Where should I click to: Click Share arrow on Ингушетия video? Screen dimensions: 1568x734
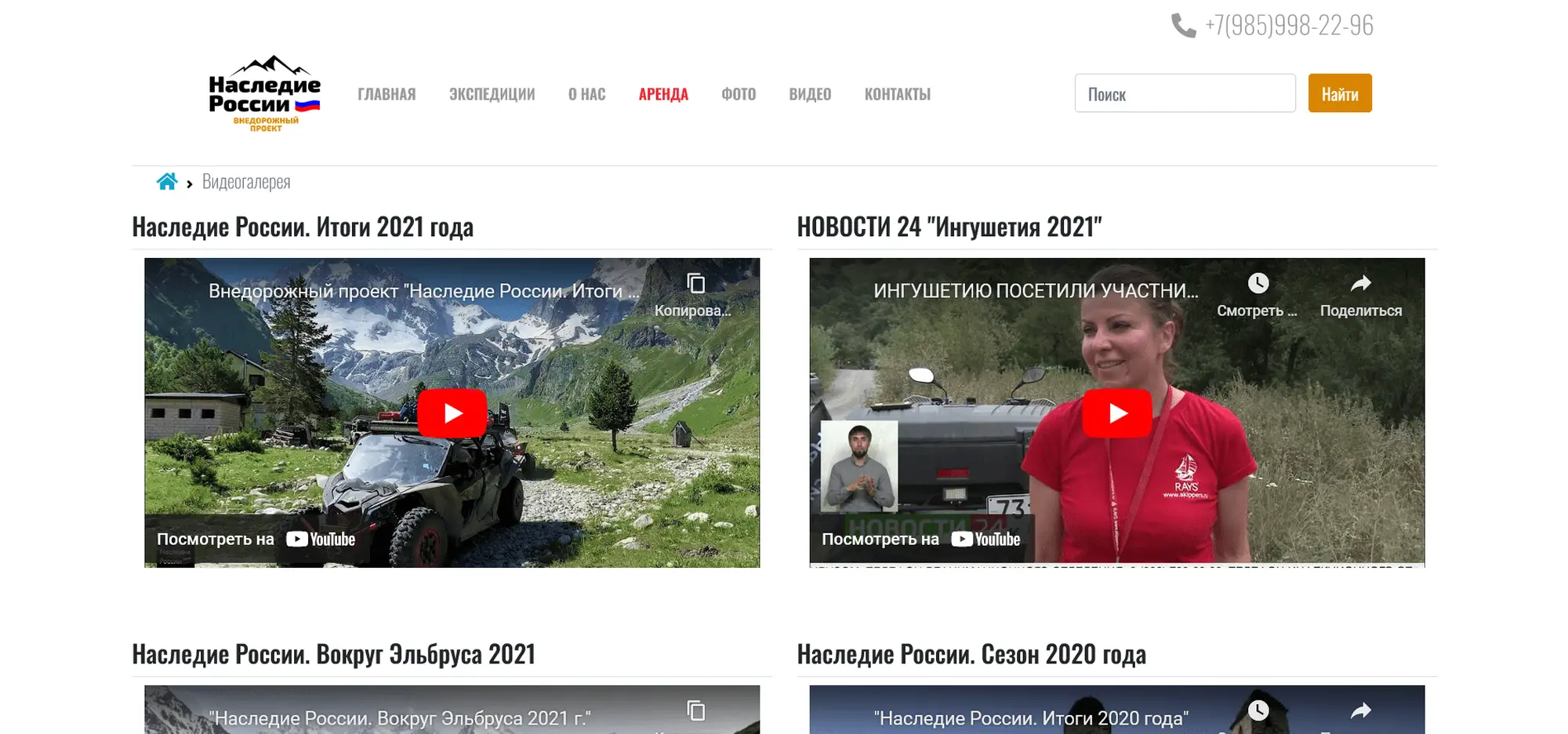(x=1360, y=284)
